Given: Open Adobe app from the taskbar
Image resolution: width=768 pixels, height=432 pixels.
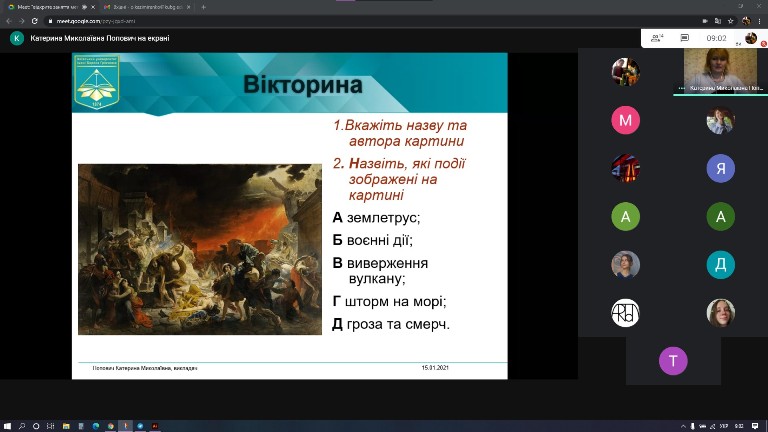Looking at the screenshot, I should pyautogui.click(x=155, y=426).
